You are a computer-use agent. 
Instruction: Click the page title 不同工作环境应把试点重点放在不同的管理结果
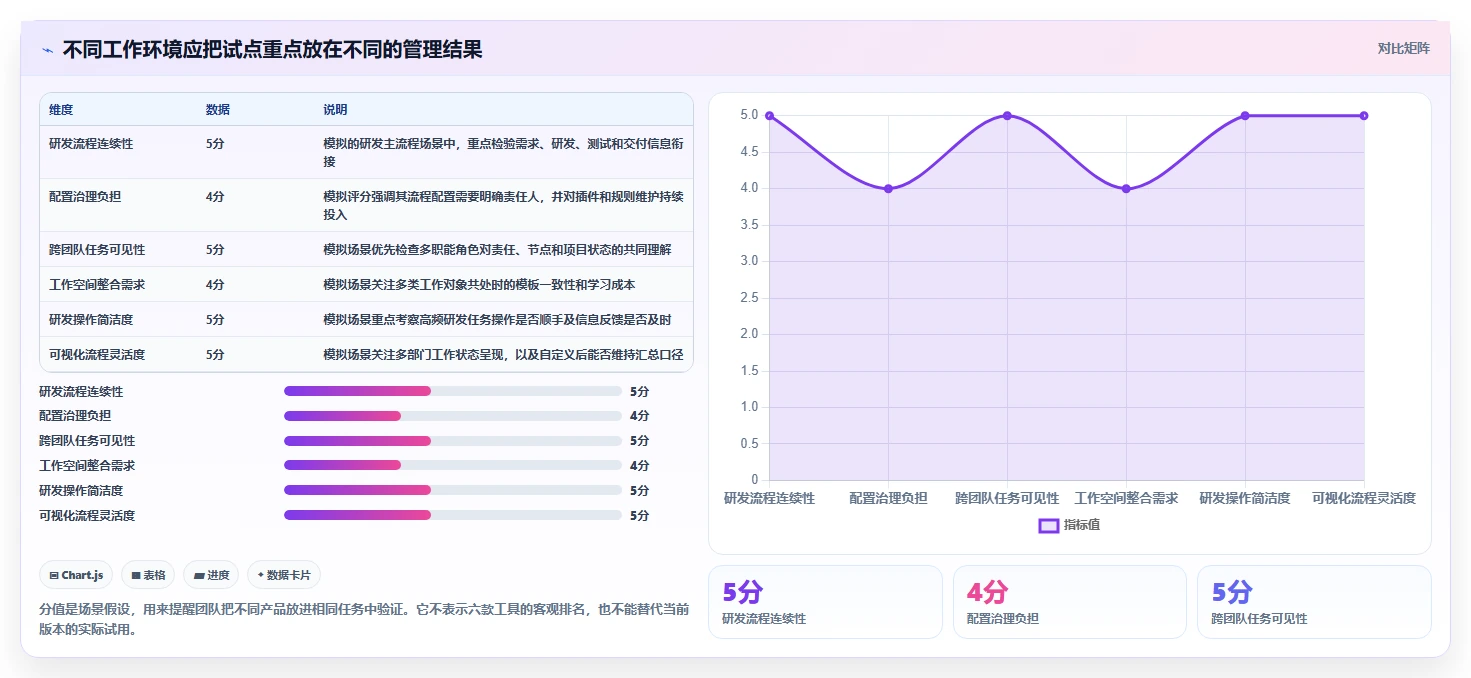tap(272, 50)
